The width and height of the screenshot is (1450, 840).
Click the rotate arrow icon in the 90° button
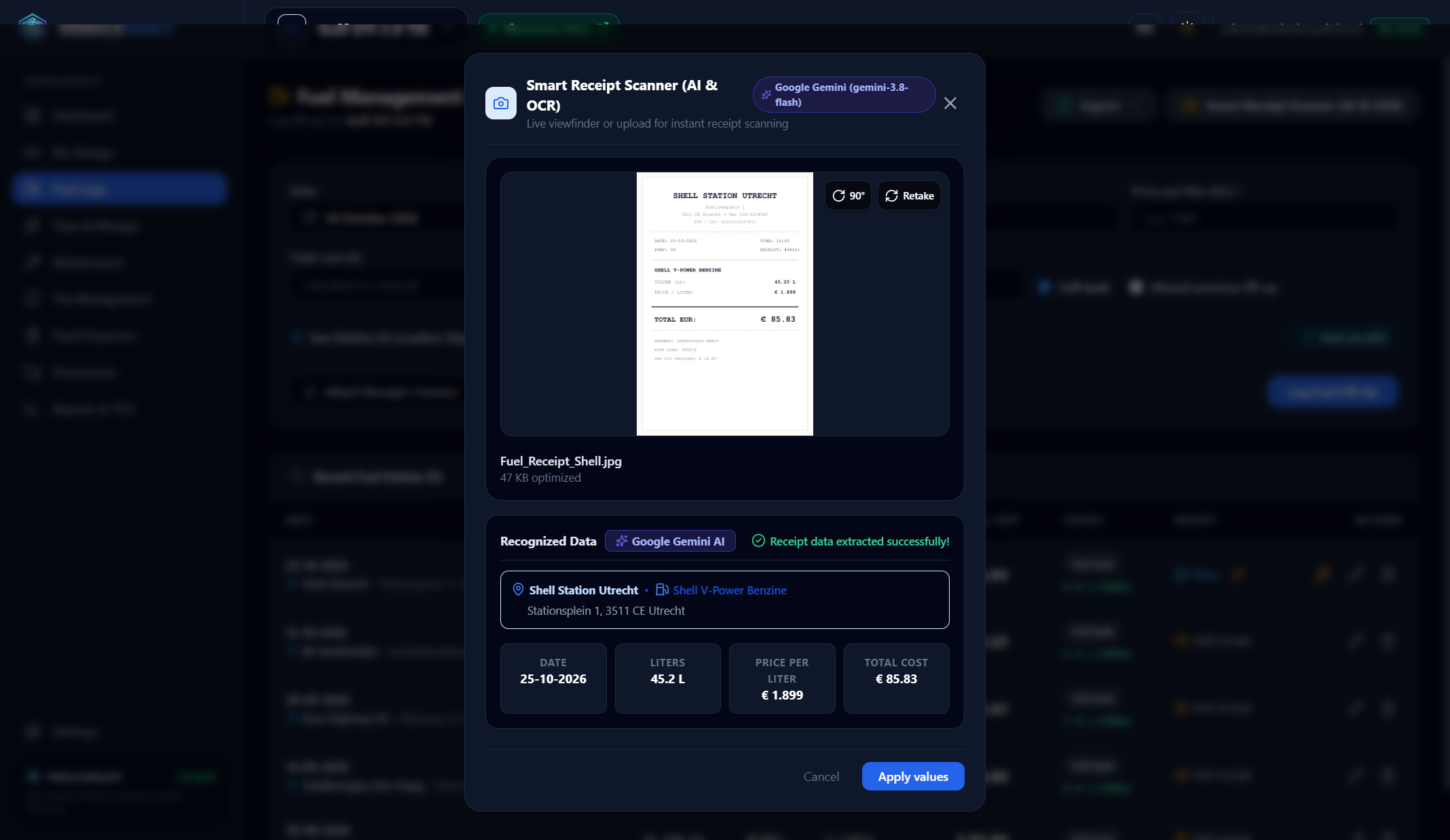[838, 195]
